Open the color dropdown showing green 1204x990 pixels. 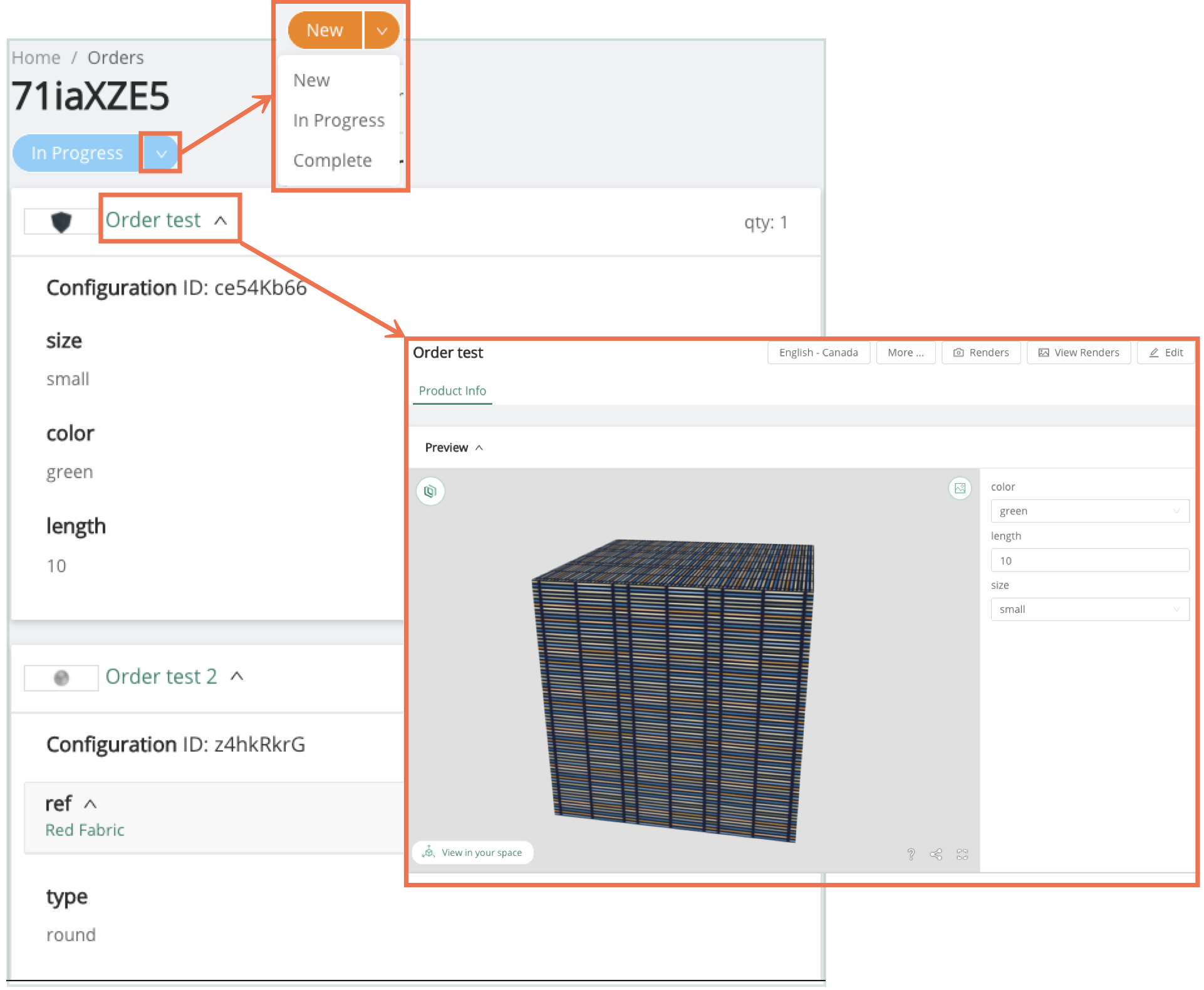click(x=1089, y=511)
